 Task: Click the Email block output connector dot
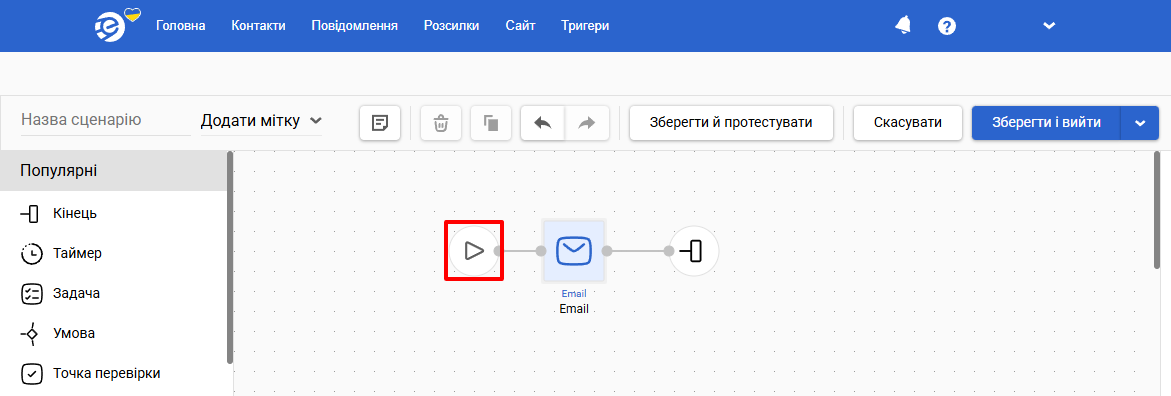(x=607, y=251)
